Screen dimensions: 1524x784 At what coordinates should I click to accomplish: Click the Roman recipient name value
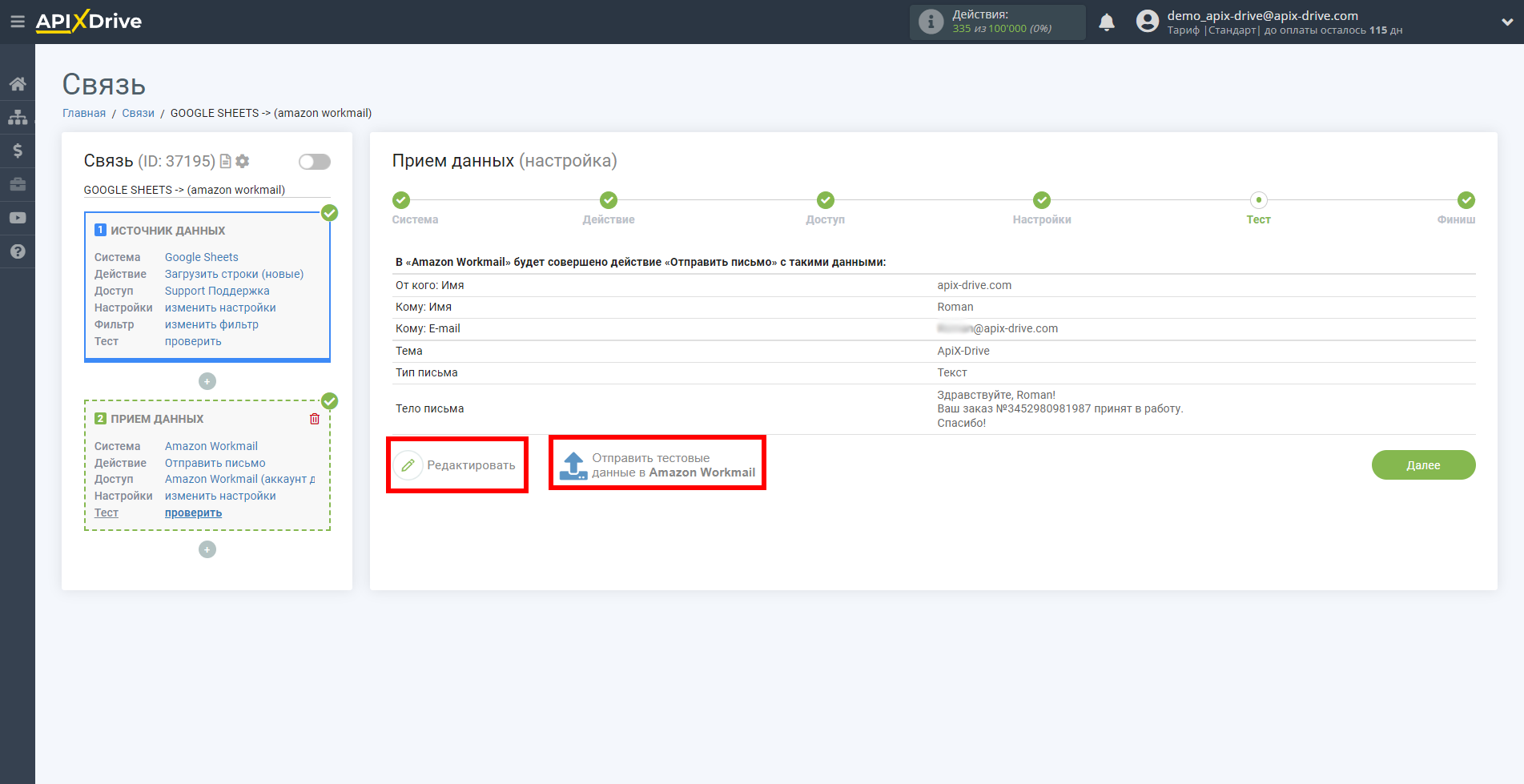[x=955, y=307]
